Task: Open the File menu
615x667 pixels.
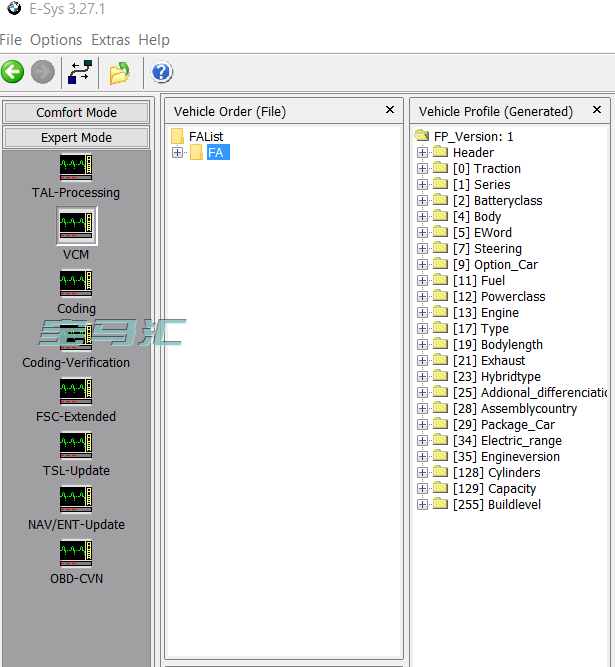Action: pos(11,40)
